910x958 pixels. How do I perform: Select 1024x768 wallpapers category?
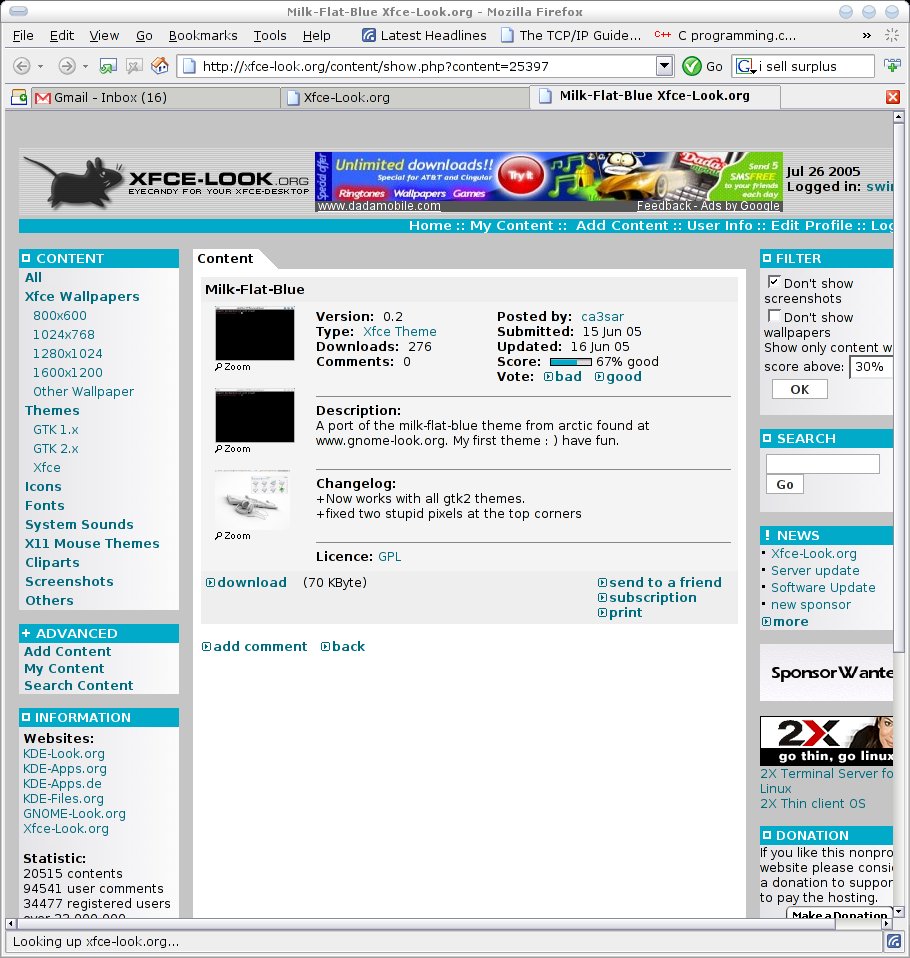click(64, 335)
